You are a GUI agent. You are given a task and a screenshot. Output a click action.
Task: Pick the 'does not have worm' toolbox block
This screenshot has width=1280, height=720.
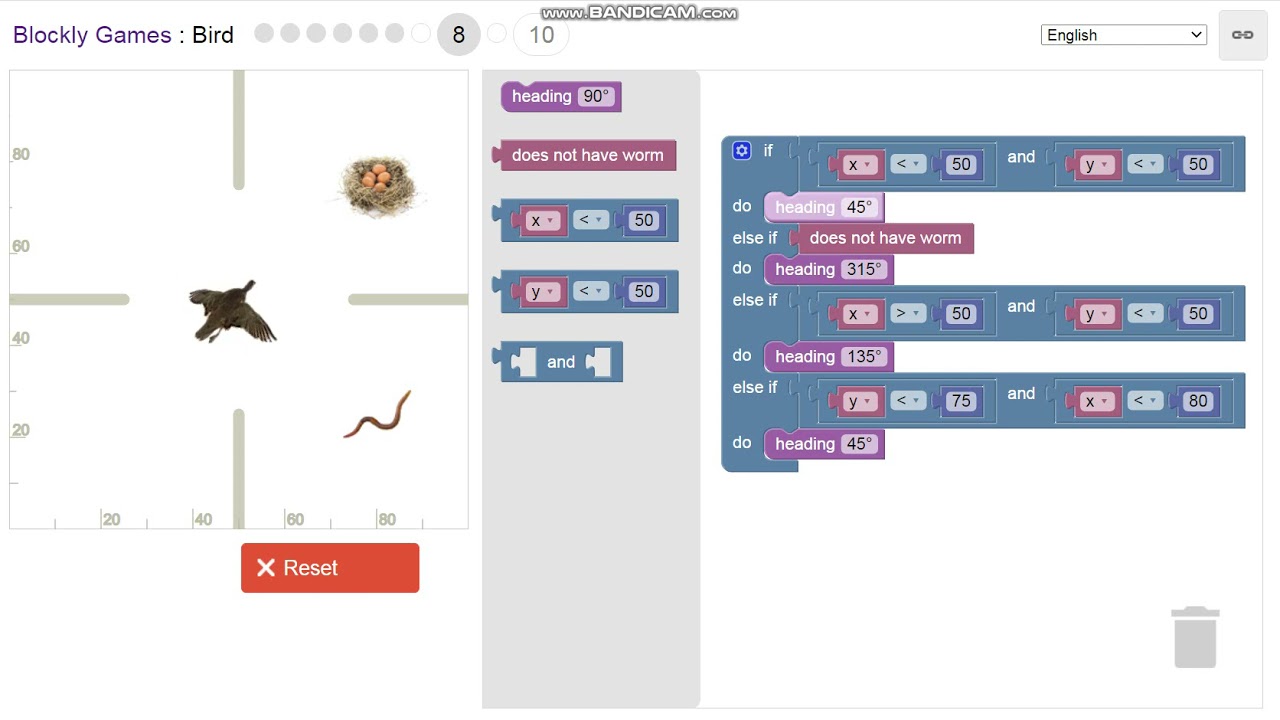tap(587, 155)
